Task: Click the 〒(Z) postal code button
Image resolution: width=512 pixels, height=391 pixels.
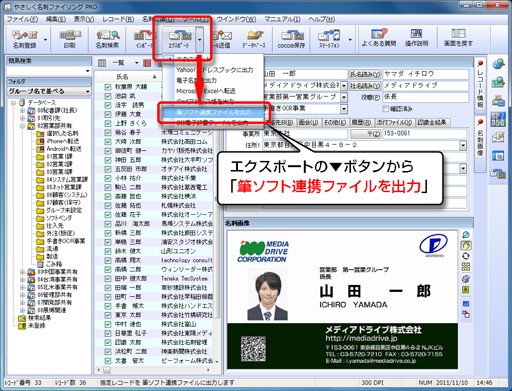Action: tap(365, 134)
